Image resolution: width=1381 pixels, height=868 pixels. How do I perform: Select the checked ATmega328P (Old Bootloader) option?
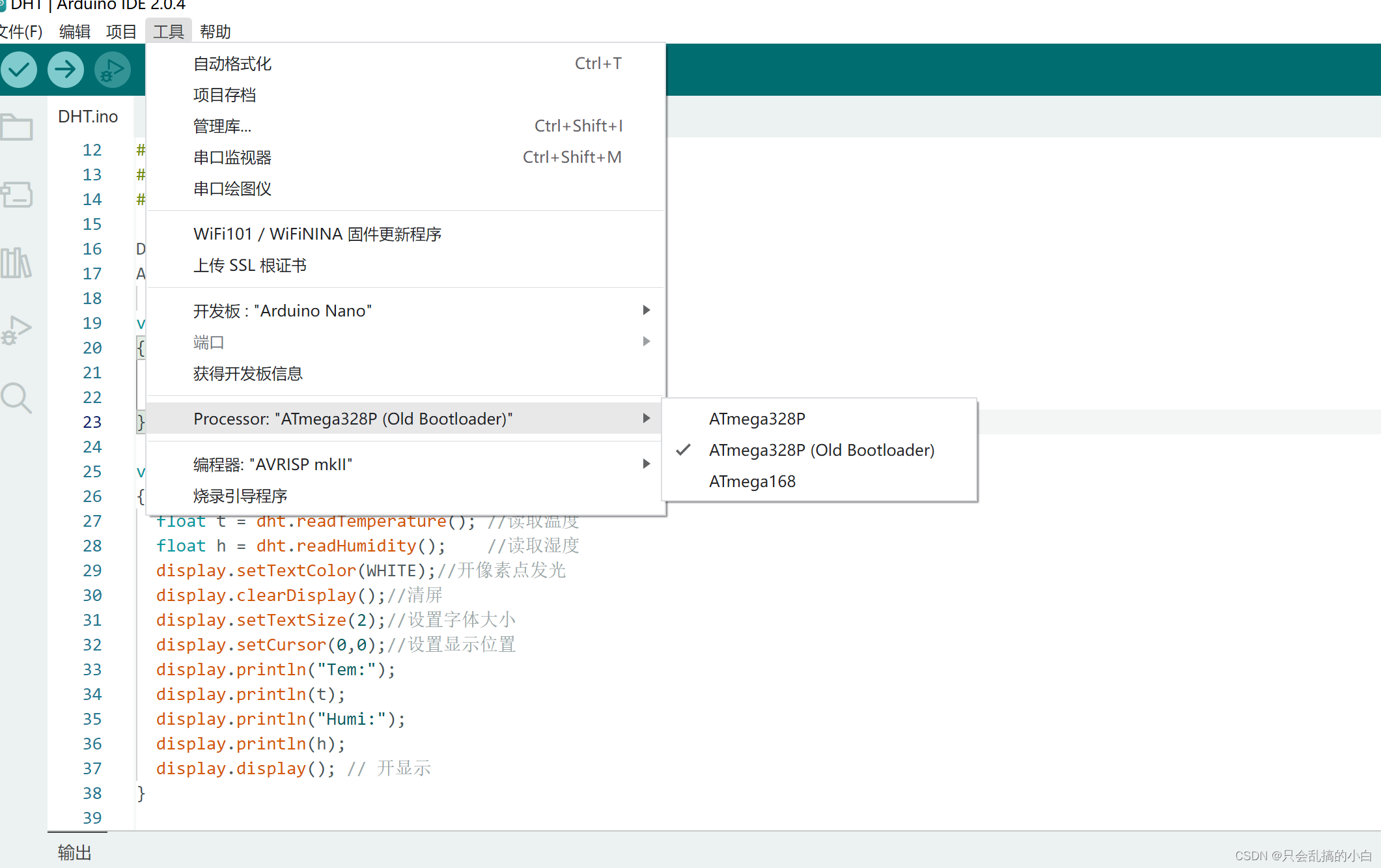click(x=821, y=450)
